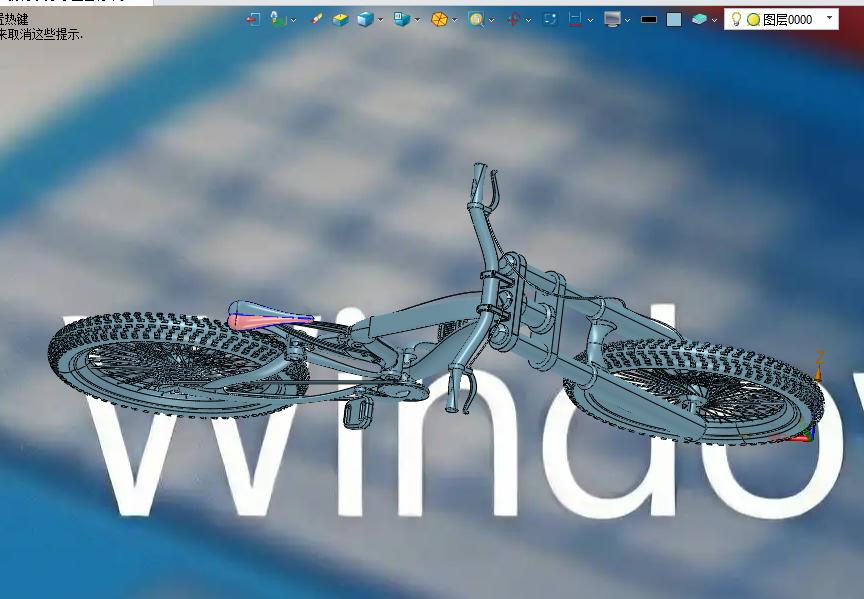Click the monitor display icon
This screenshot has height=599, width=864.
(x=612, y=19)
